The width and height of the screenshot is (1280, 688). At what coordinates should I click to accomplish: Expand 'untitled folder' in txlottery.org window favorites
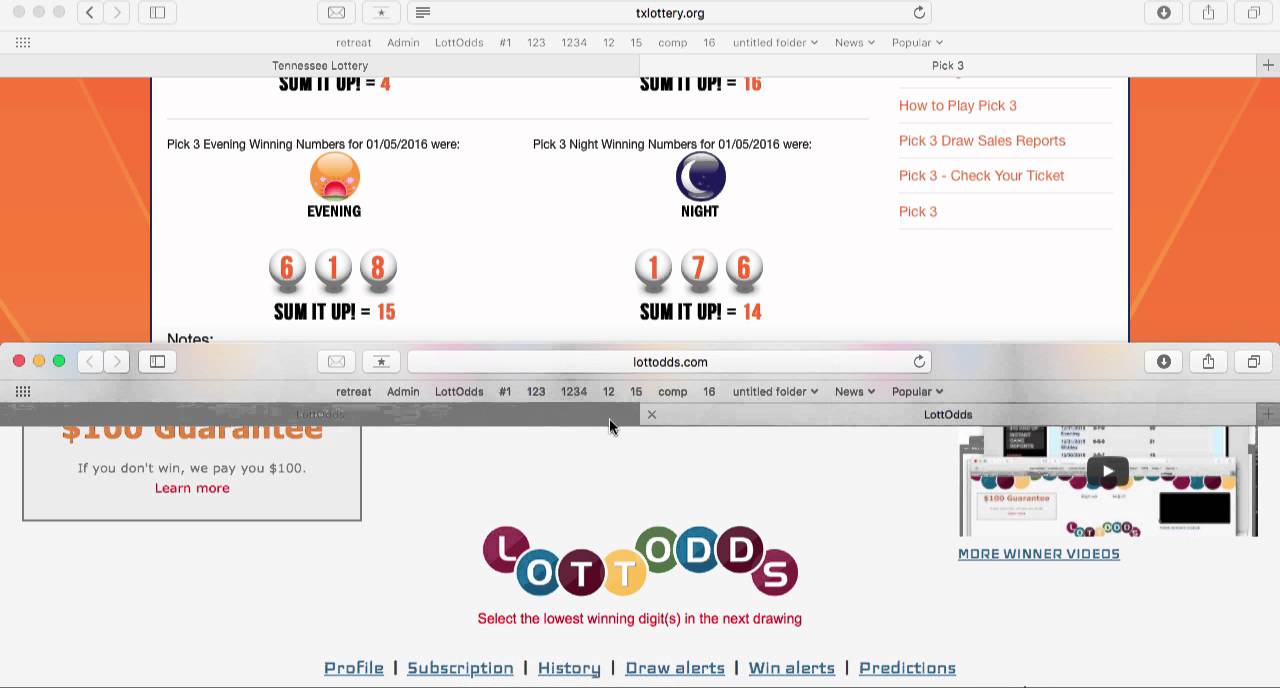point(775,42)
